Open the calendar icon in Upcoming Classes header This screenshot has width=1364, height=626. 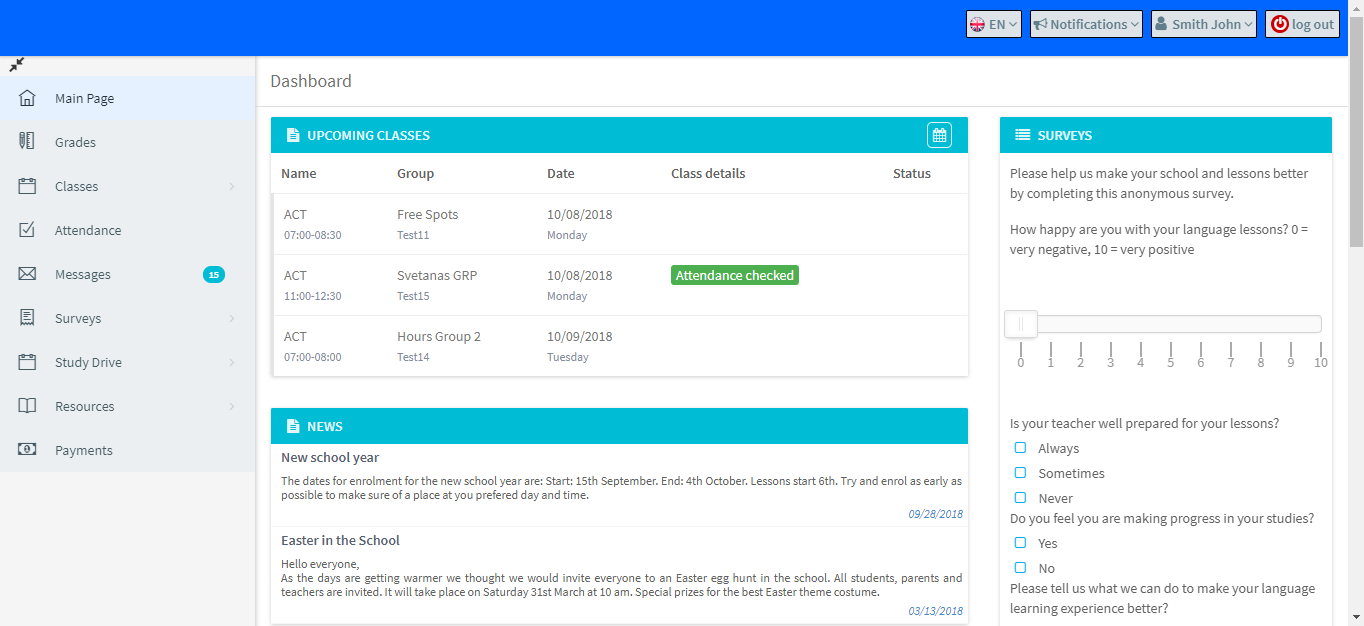938,134
